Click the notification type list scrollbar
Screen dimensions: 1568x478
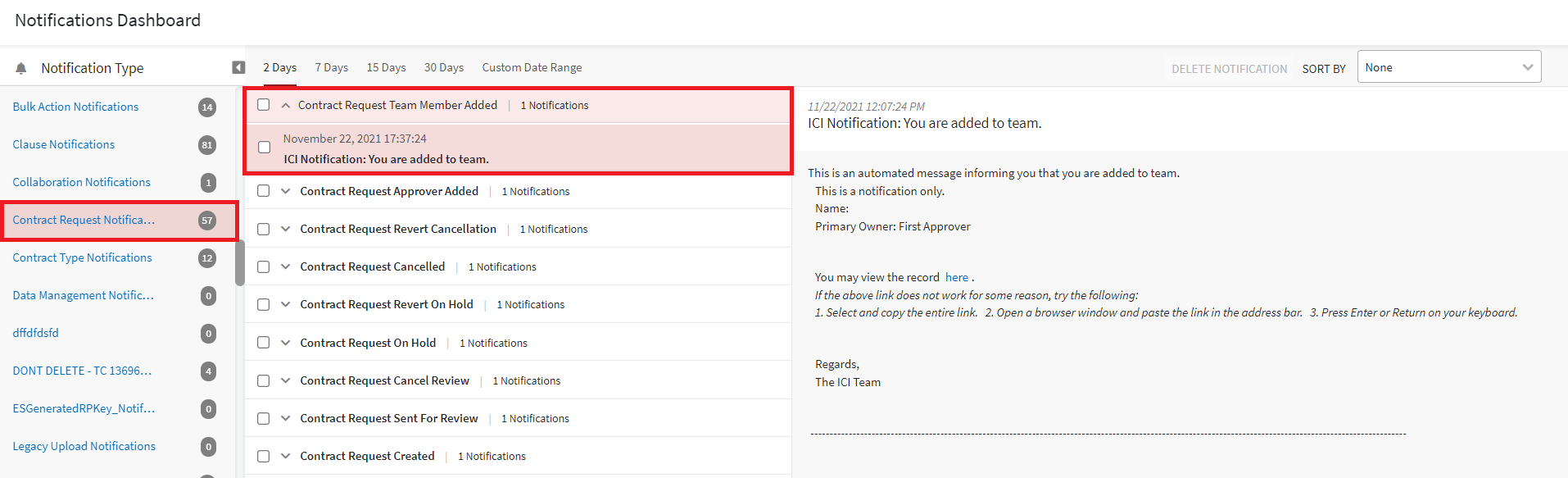pos(240,262)
